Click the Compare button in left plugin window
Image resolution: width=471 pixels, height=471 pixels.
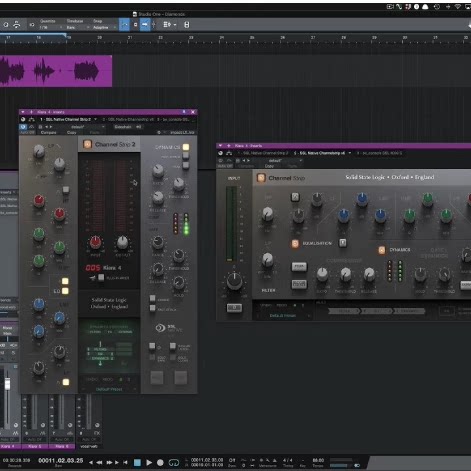click(48, 133)
